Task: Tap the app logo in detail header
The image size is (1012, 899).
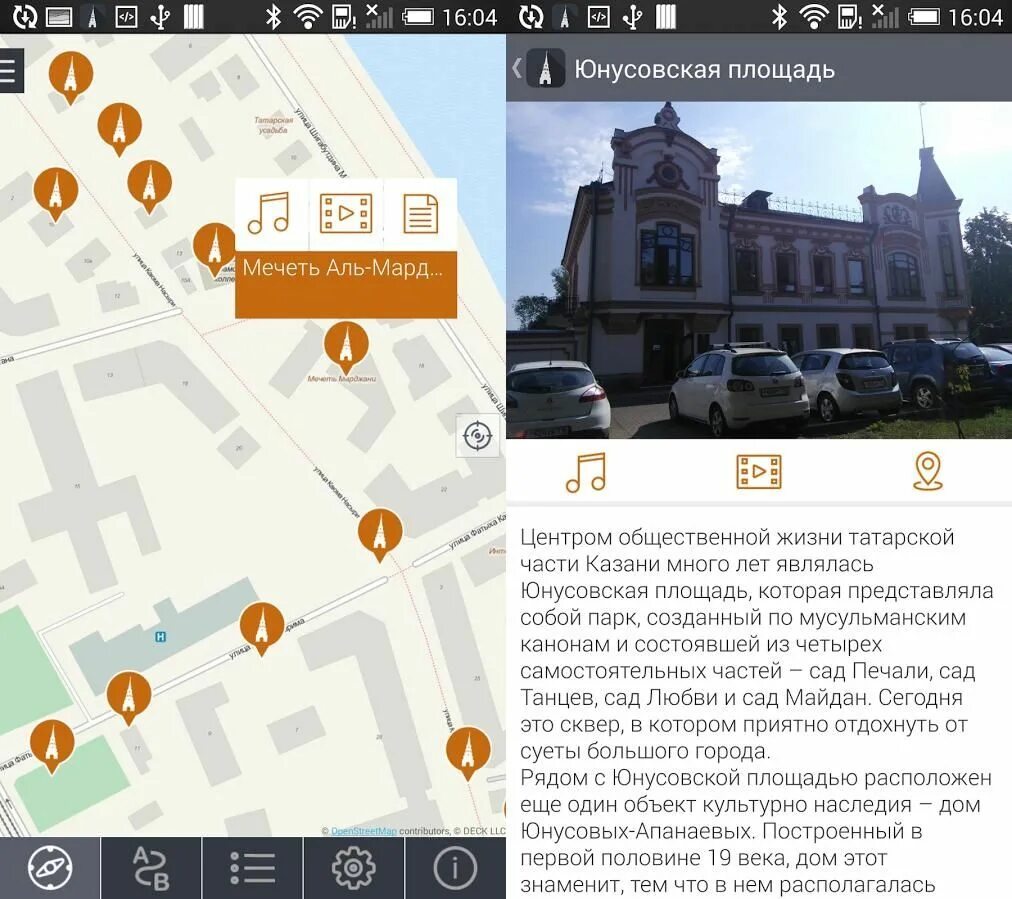Action: [x=546, y=68]
